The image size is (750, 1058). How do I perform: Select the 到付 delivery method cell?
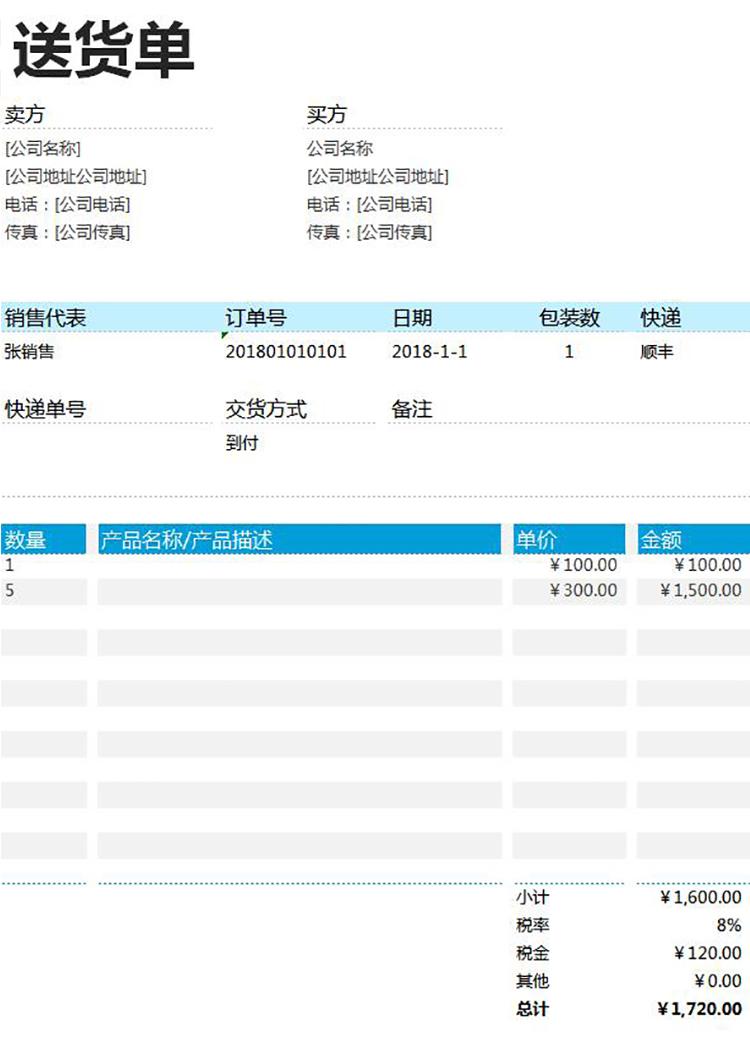click(242, 443)
